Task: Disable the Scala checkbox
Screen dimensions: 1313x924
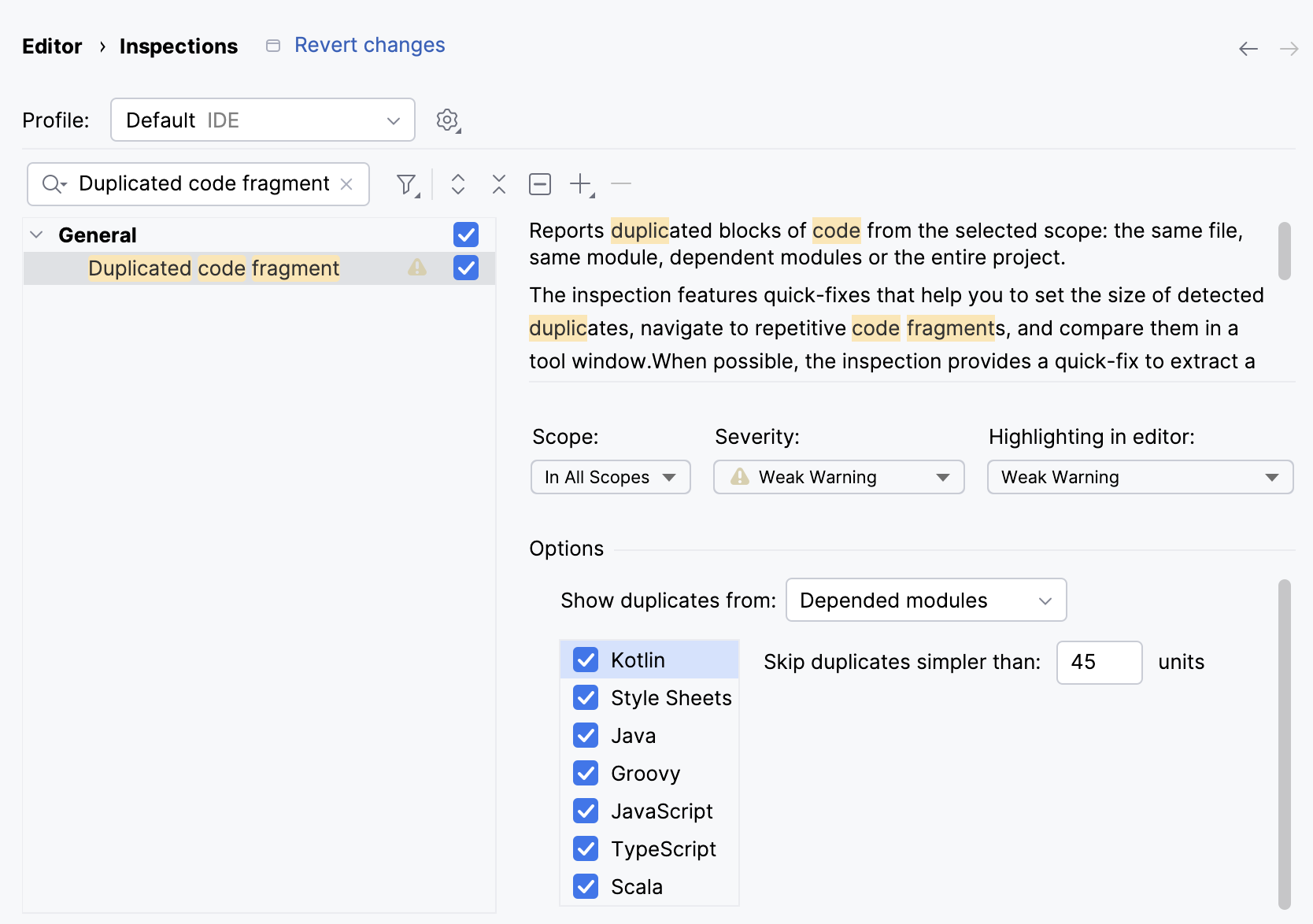Action: pos(586,886)
